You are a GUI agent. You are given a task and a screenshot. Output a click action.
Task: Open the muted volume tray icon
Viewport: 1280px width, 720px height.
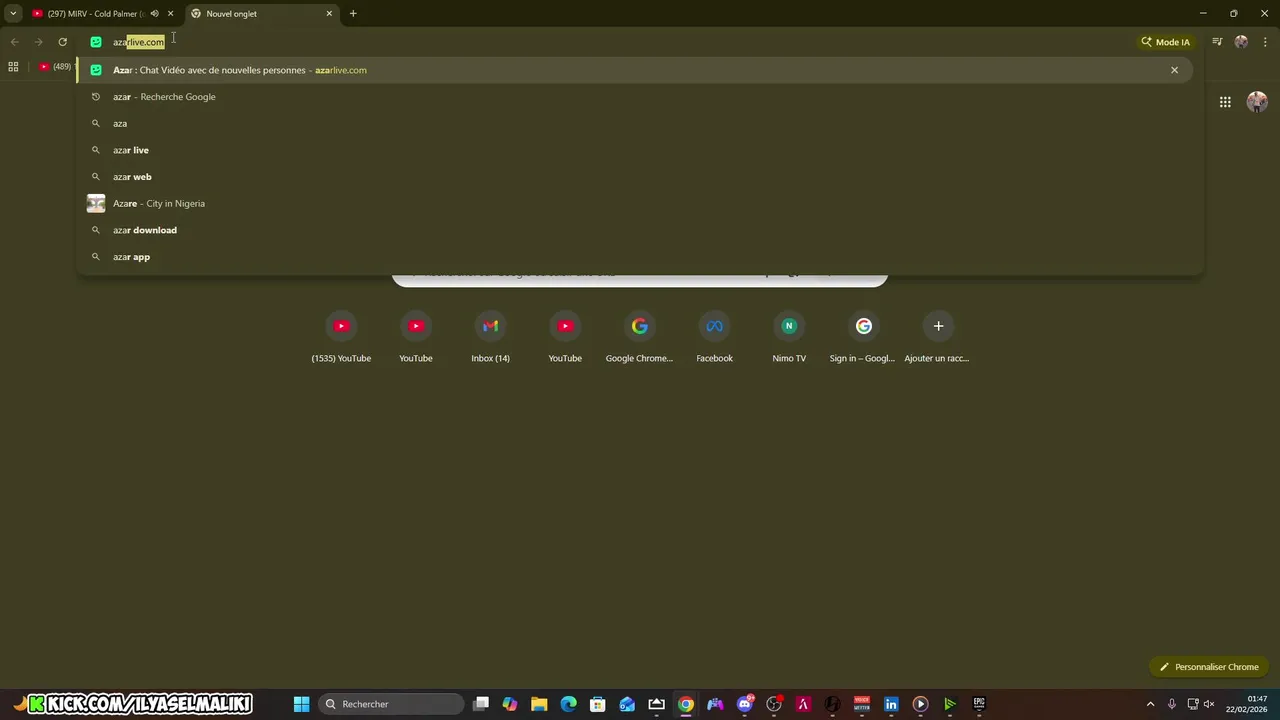coord(1208,704)
